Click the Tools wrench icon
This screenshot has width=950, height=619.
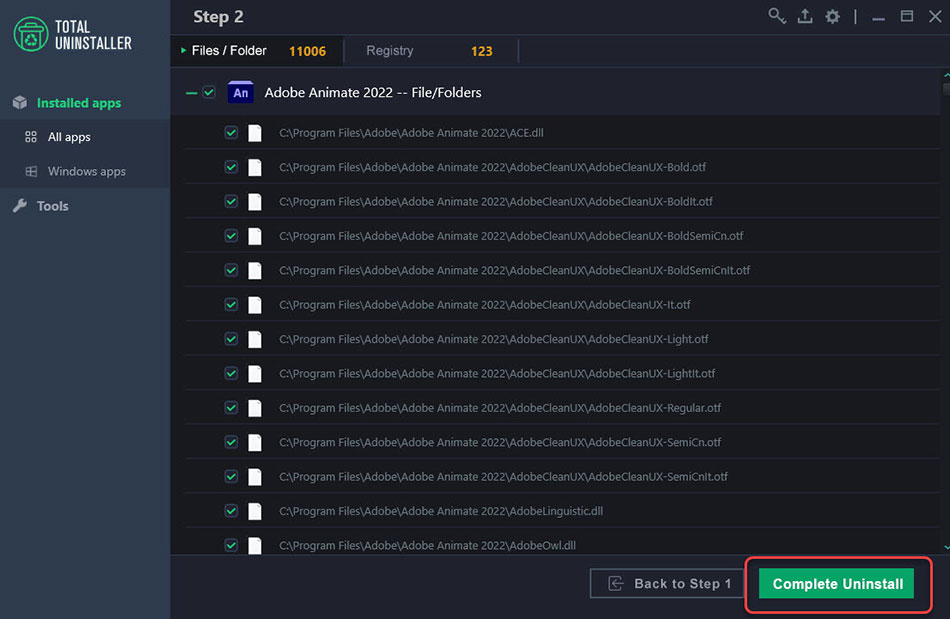point(20,206)
